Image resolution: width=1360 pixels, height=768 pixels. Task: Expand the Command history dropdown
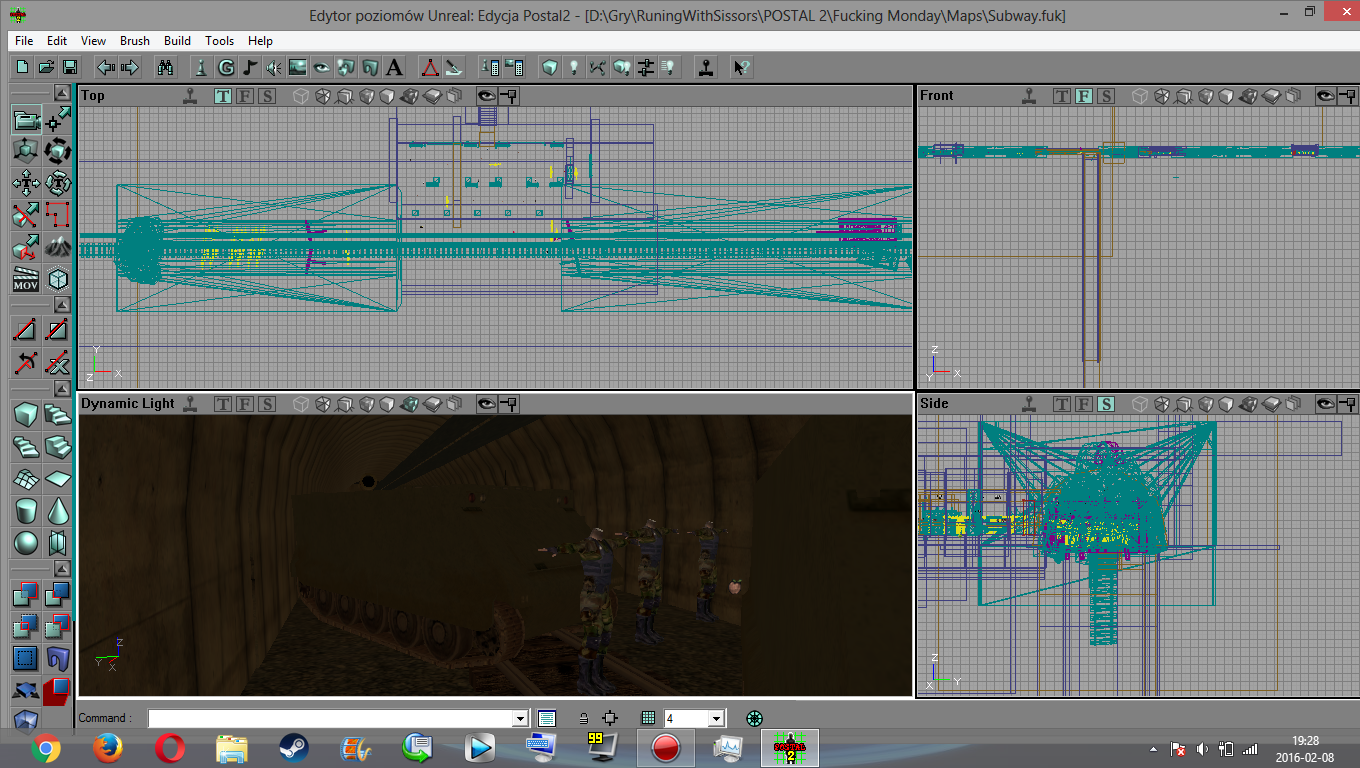[519, 718]
